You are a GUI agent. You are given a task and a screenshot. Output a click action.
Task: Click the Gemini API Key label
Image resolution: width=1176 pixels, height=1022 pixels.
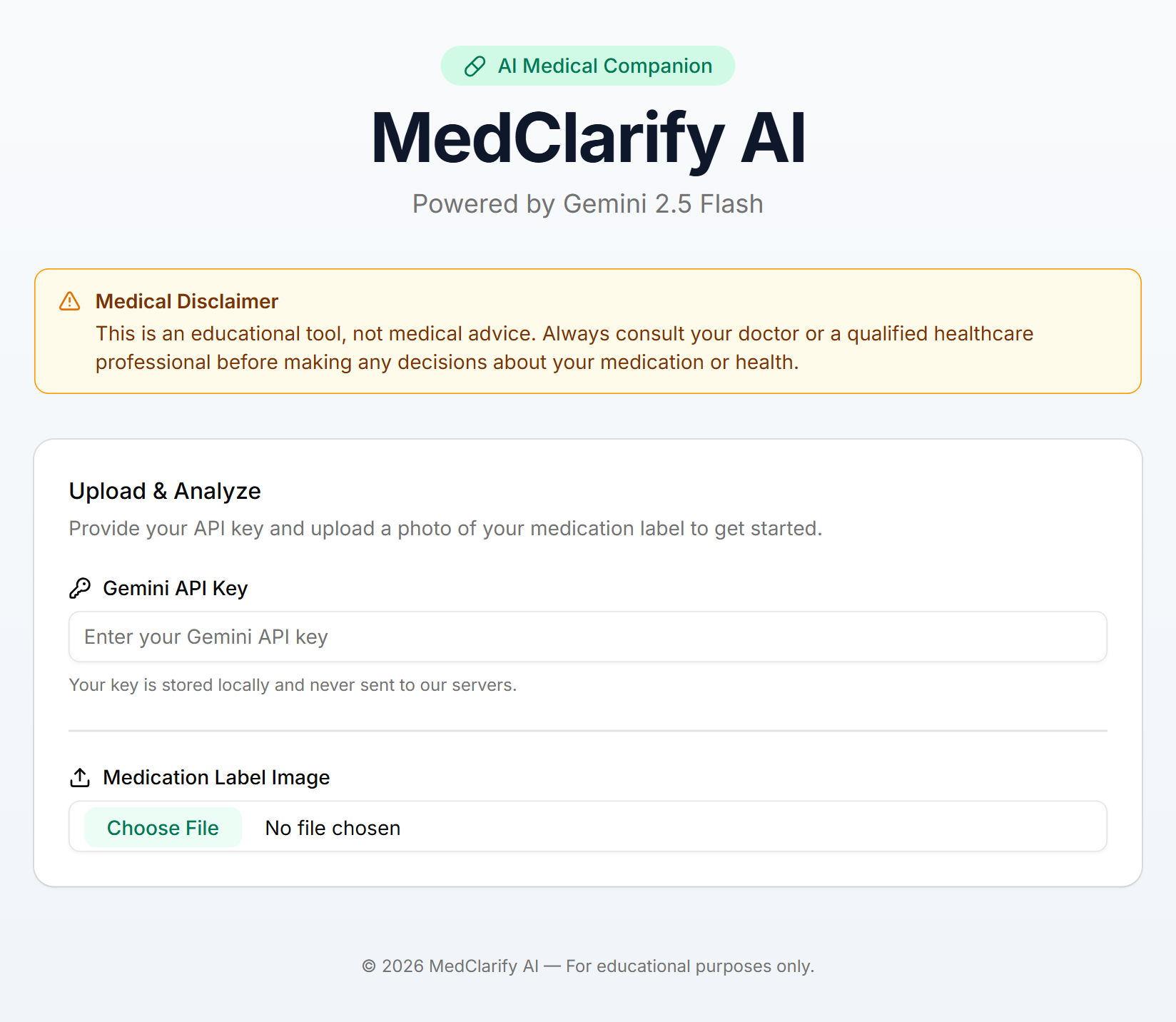(x=176, y=588)
